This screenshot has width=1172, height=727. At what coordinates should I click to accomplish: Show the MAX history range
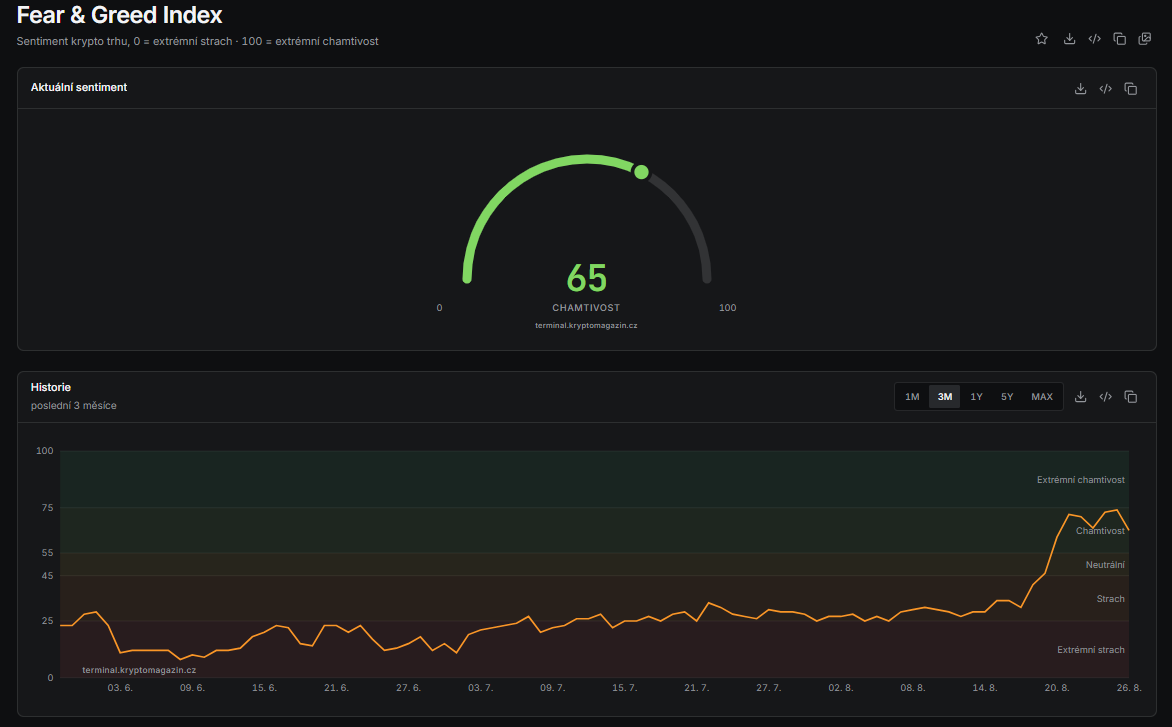point(1042,397)
